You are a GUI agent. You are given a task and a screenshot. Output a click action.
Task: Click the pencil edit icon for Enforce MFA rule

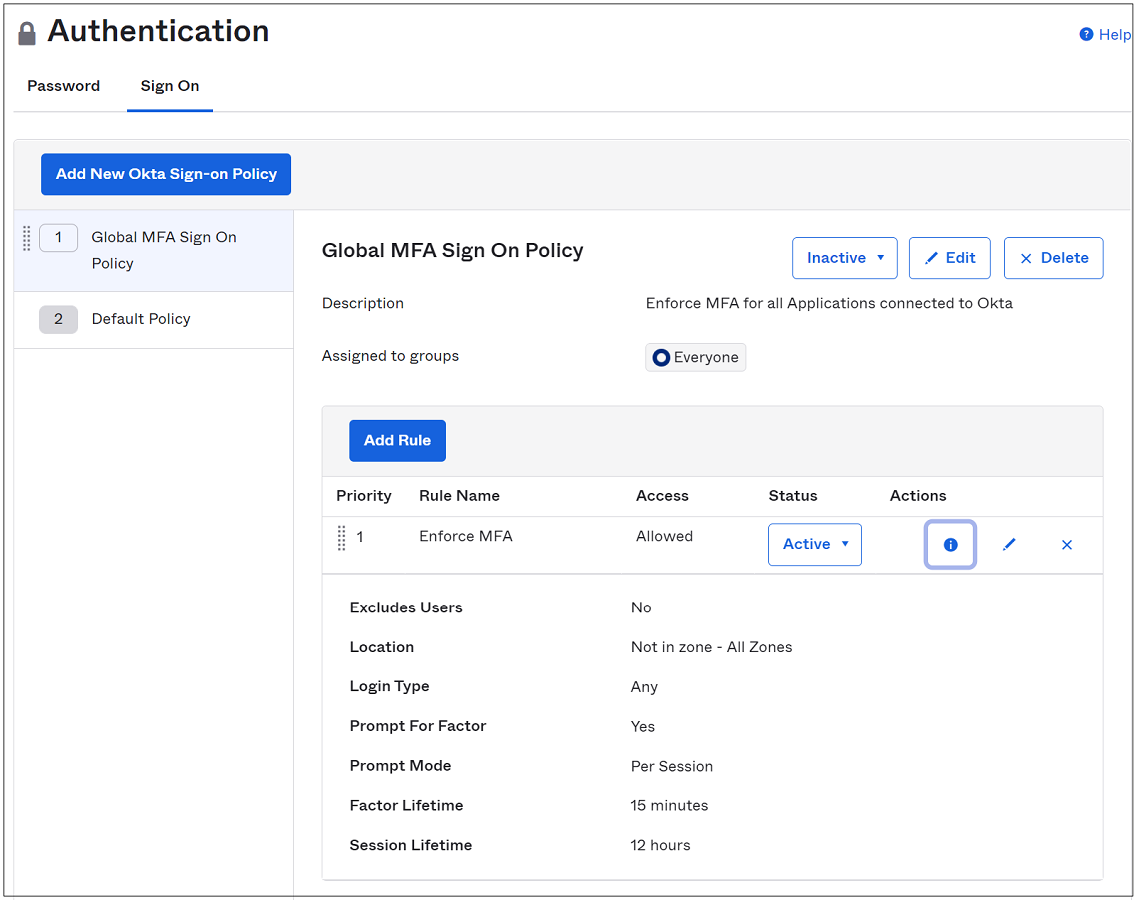click(1009, 545)
